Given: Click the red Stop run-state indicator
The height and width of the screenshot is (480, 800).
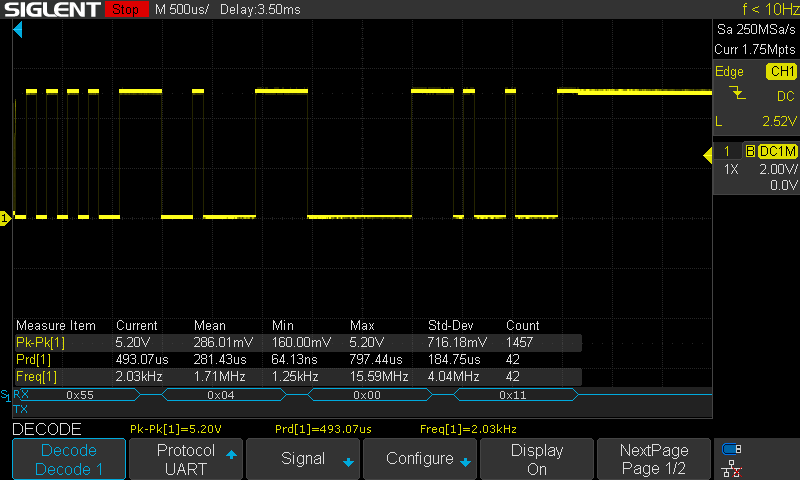Looking at the screenshot, I should [x=126, y=9].
